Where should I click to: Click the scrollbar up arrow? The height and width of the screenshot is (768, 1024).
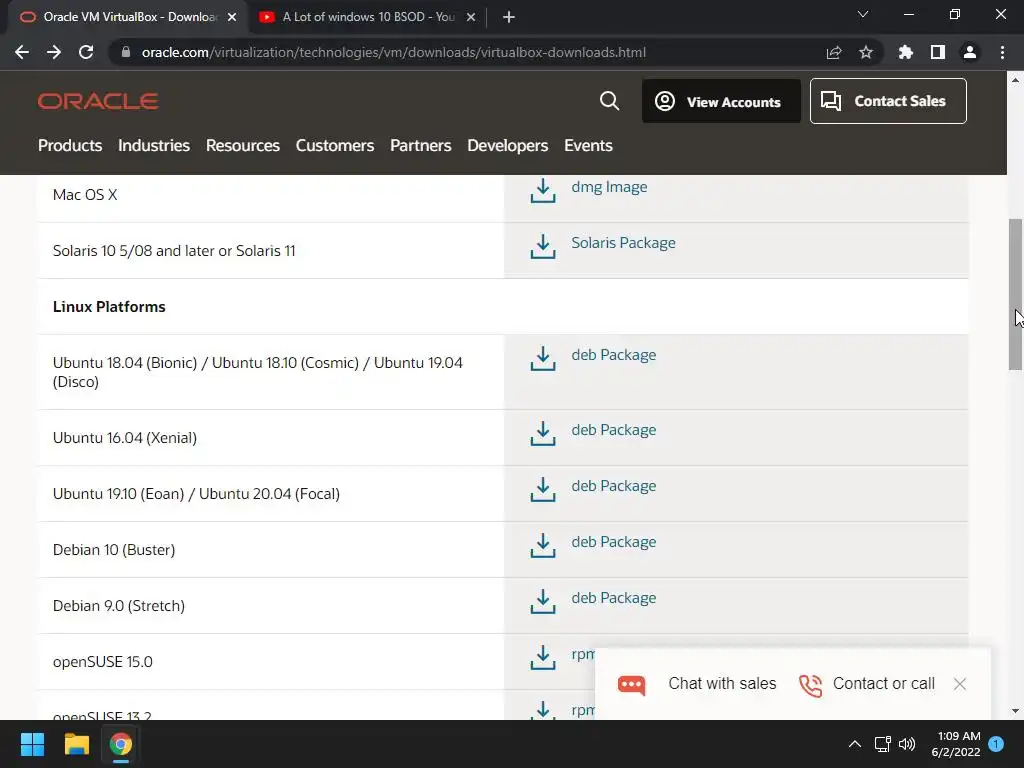(x=1015, y=80)
